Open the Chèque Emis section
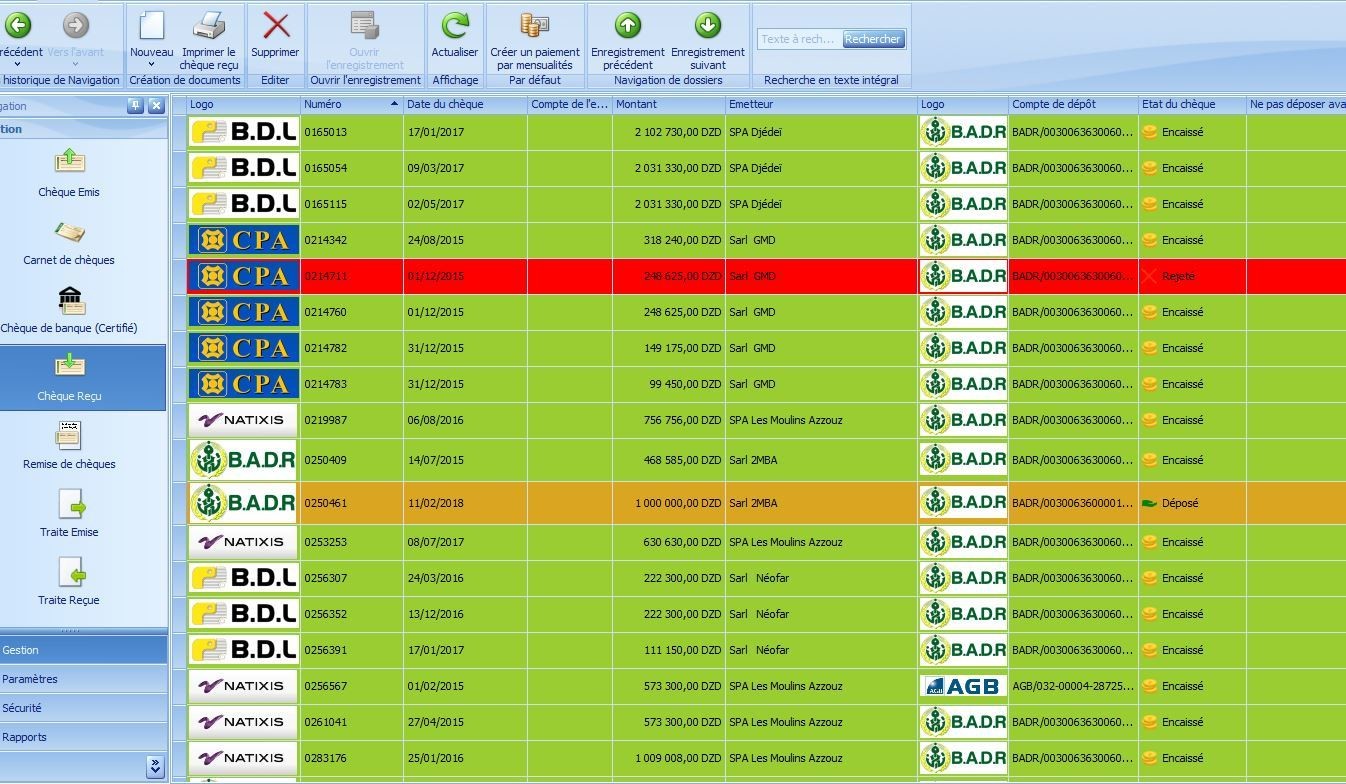Image resolution: width=1346 pixels, height=784 pixels. click(69, 172)
